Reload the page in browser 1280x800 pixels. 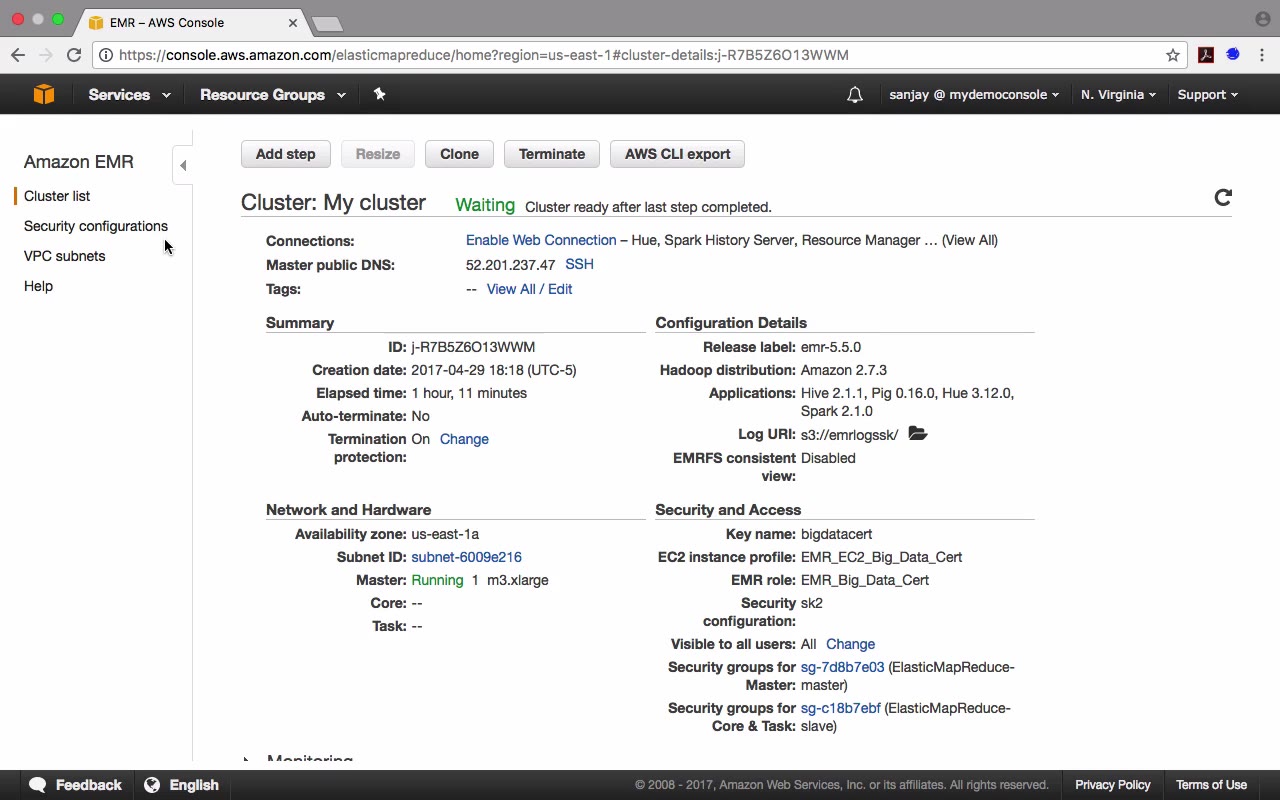[x=74, y=55]
